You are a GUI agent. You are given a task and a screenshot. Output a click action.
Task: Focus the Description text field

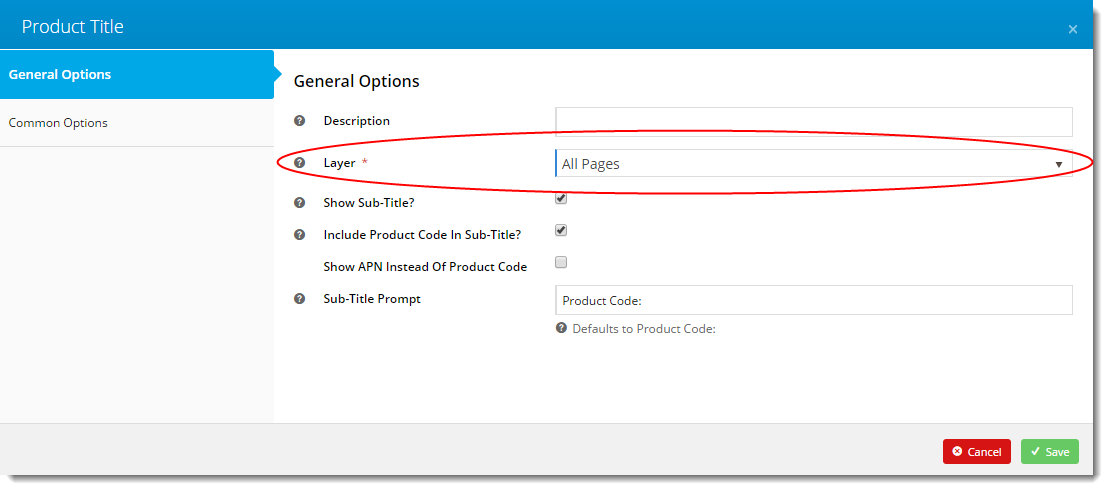(814, 122)
